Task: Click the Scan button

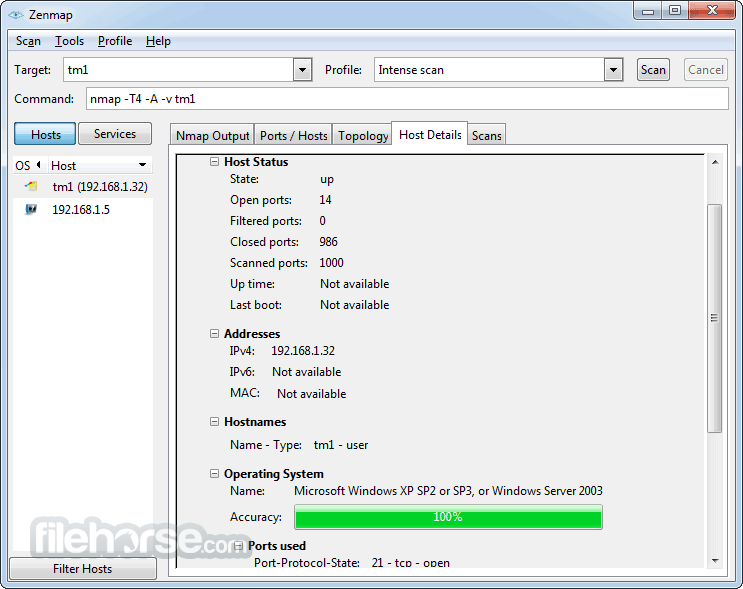Action: [653, 70]
